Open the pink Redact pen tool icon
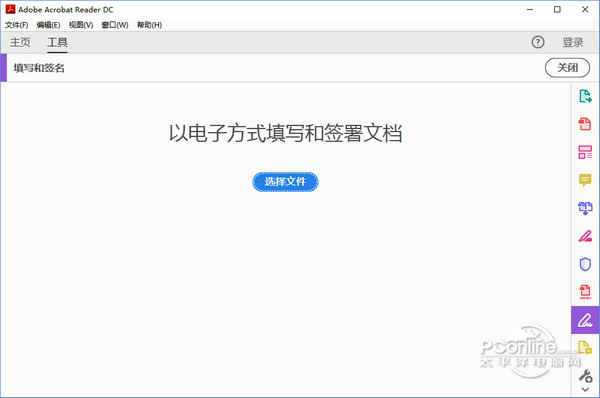The width and height of the screenshot is (600, 398). coord(585,236)
